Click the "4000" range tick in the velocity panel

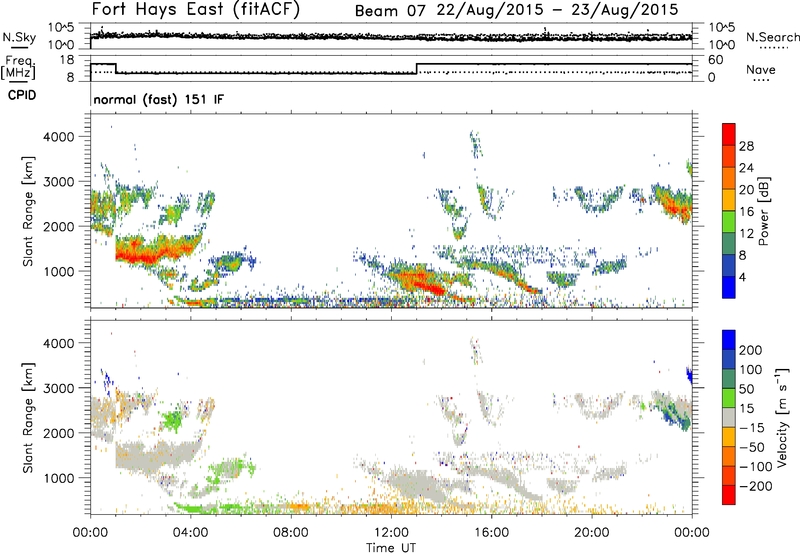(59, 343)
